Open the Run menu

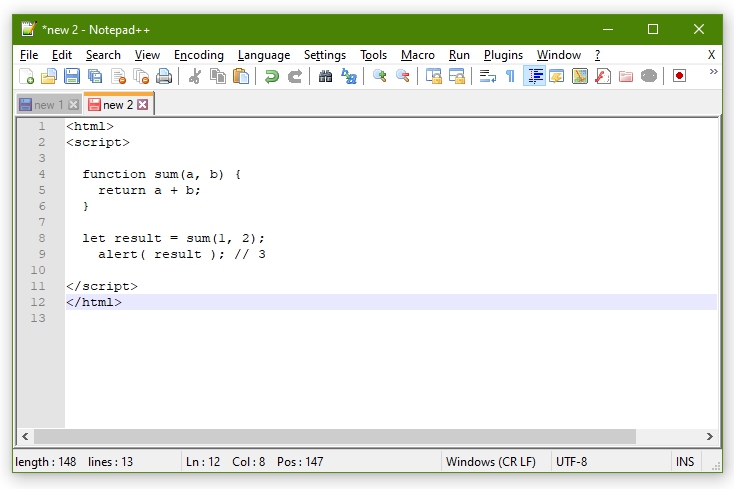point(459,55)
